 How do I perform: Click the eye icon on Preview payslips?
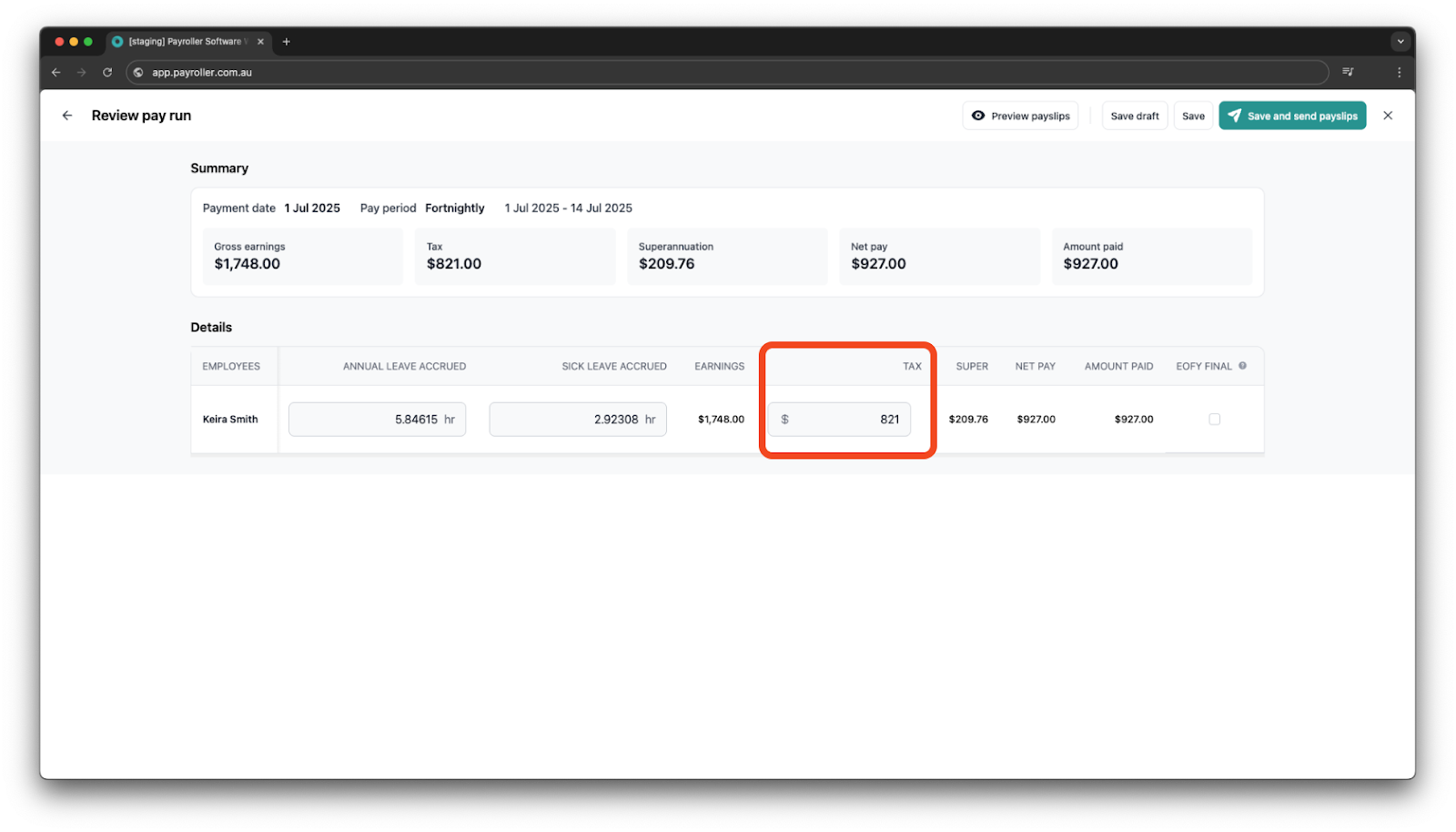coord(978,116)
